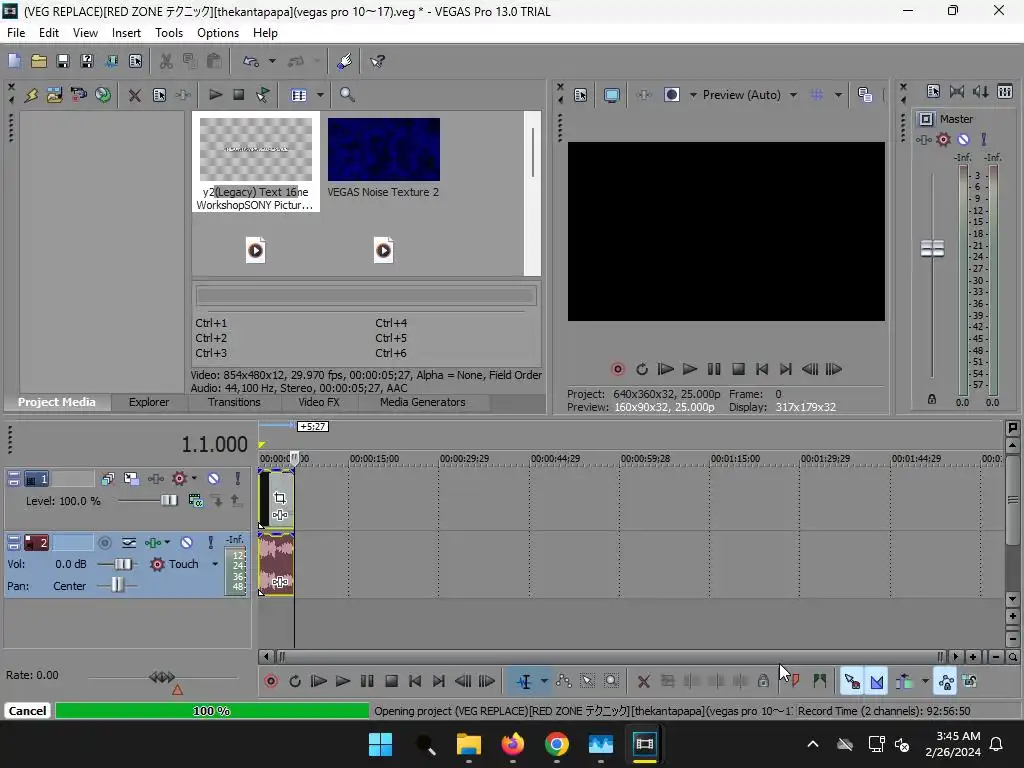Click the Insert Region icon on timeline toolbar

[820, 681]
